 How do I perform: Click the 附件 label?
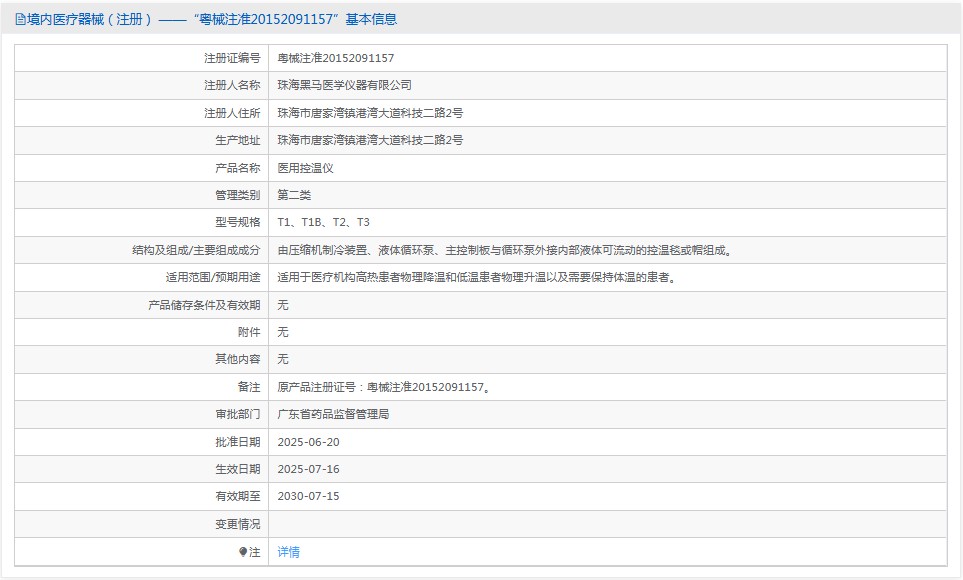click(249, 332)
